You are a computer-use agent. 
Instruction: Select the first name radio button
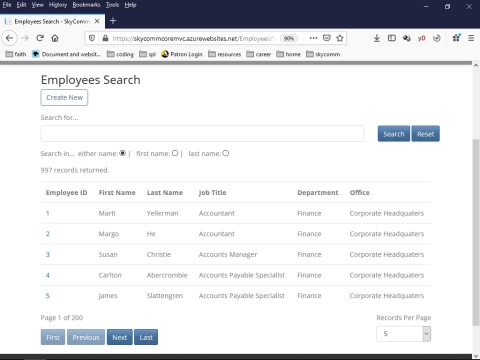(175, 153)
